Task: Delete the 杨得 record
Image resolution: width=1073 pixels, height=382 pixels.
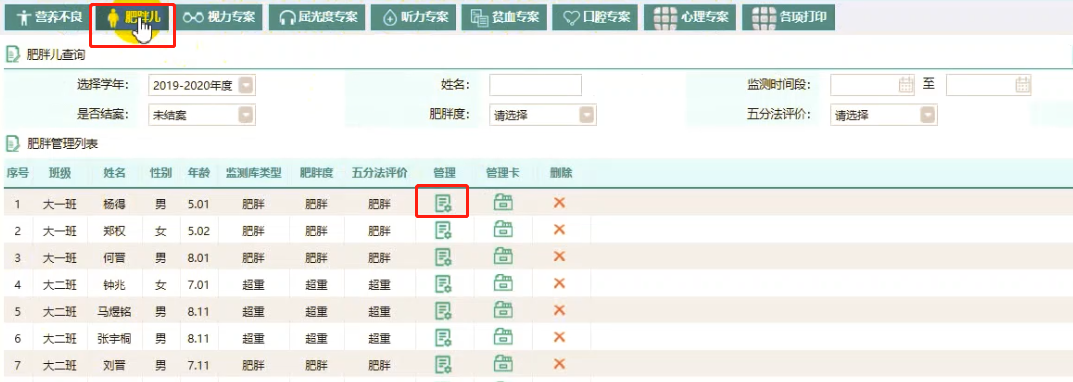Action: pyautogui.click(x=559, y=203)
